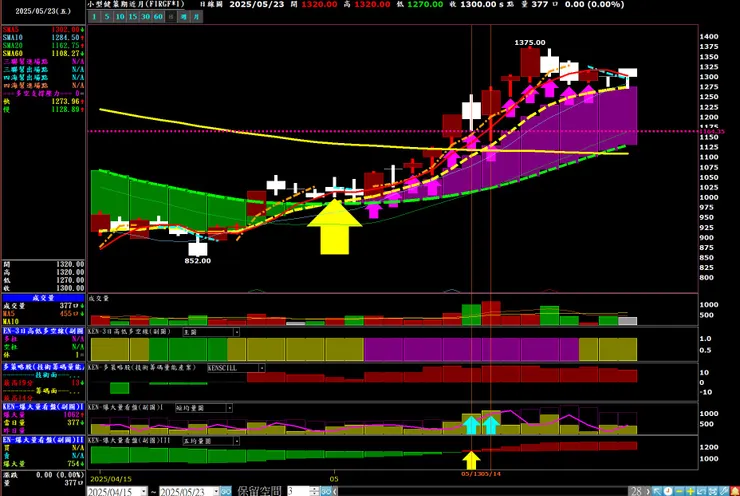Viewport: 740px width, 496px height.
Task: Open the 五均量圖 dropdown
Action: coord(236,441)
